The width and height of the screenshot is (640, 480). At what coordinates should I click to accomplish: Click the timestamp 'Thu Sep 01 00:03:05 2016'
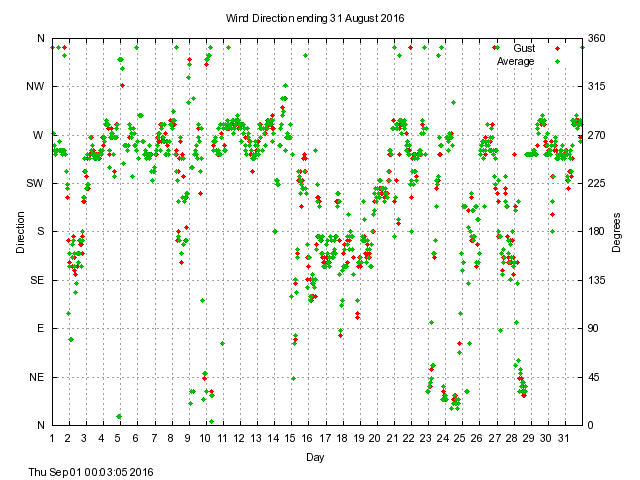point(91,472)
